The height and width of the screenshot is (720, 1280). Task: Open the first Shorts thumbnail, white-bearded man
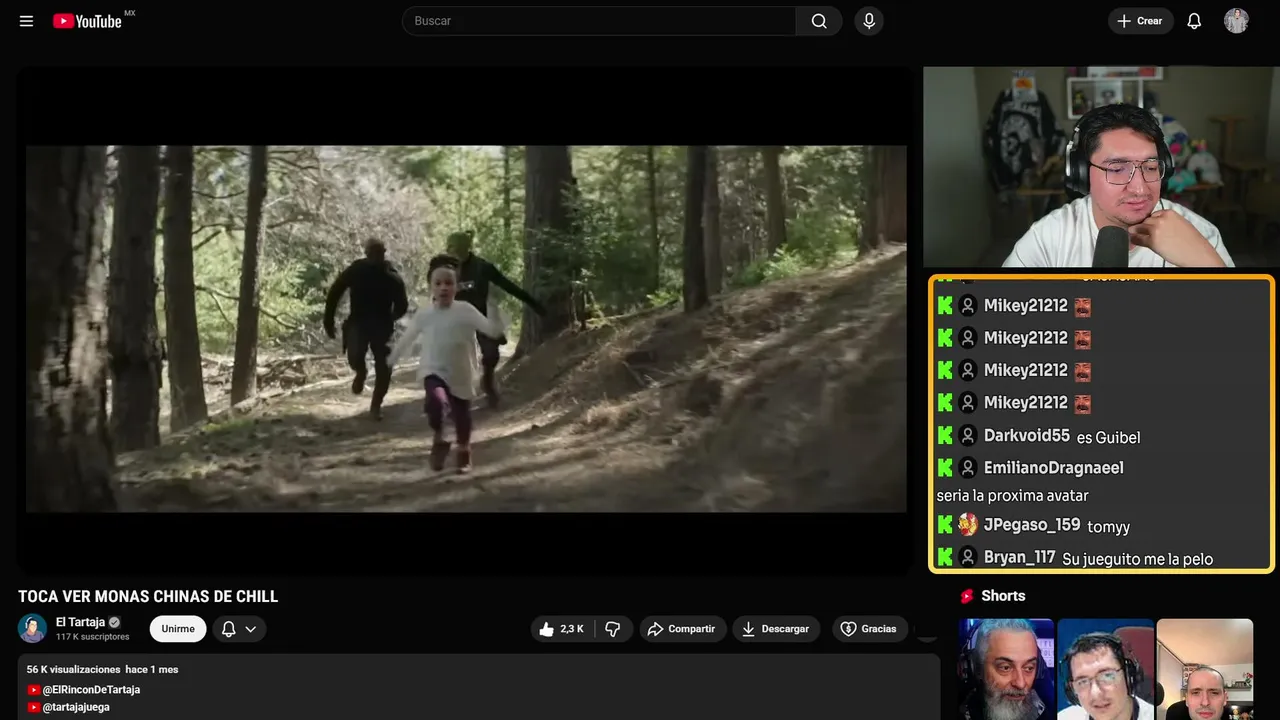point(1006,669)
